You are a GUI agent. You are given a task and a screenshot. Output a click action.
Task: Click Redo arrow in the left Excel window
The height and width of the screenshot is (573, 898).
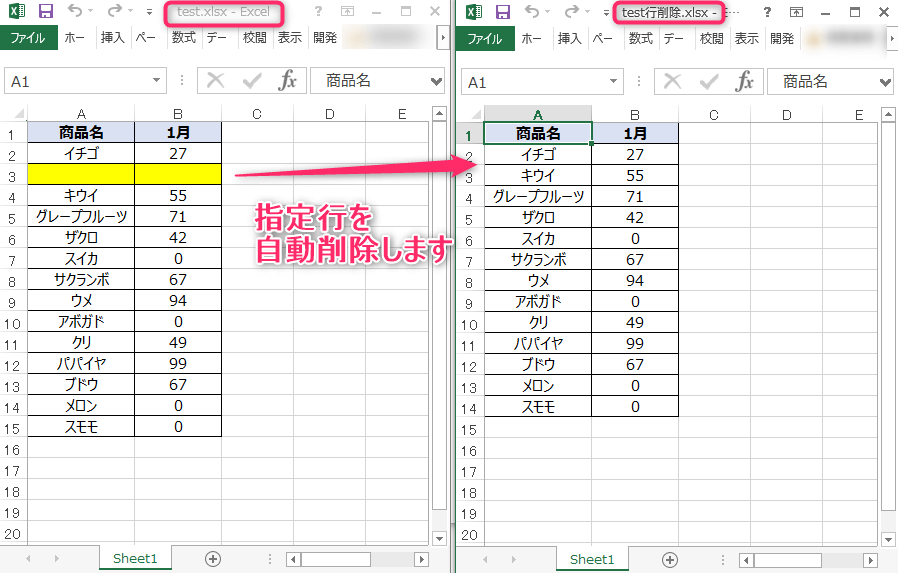click(114, 12)
